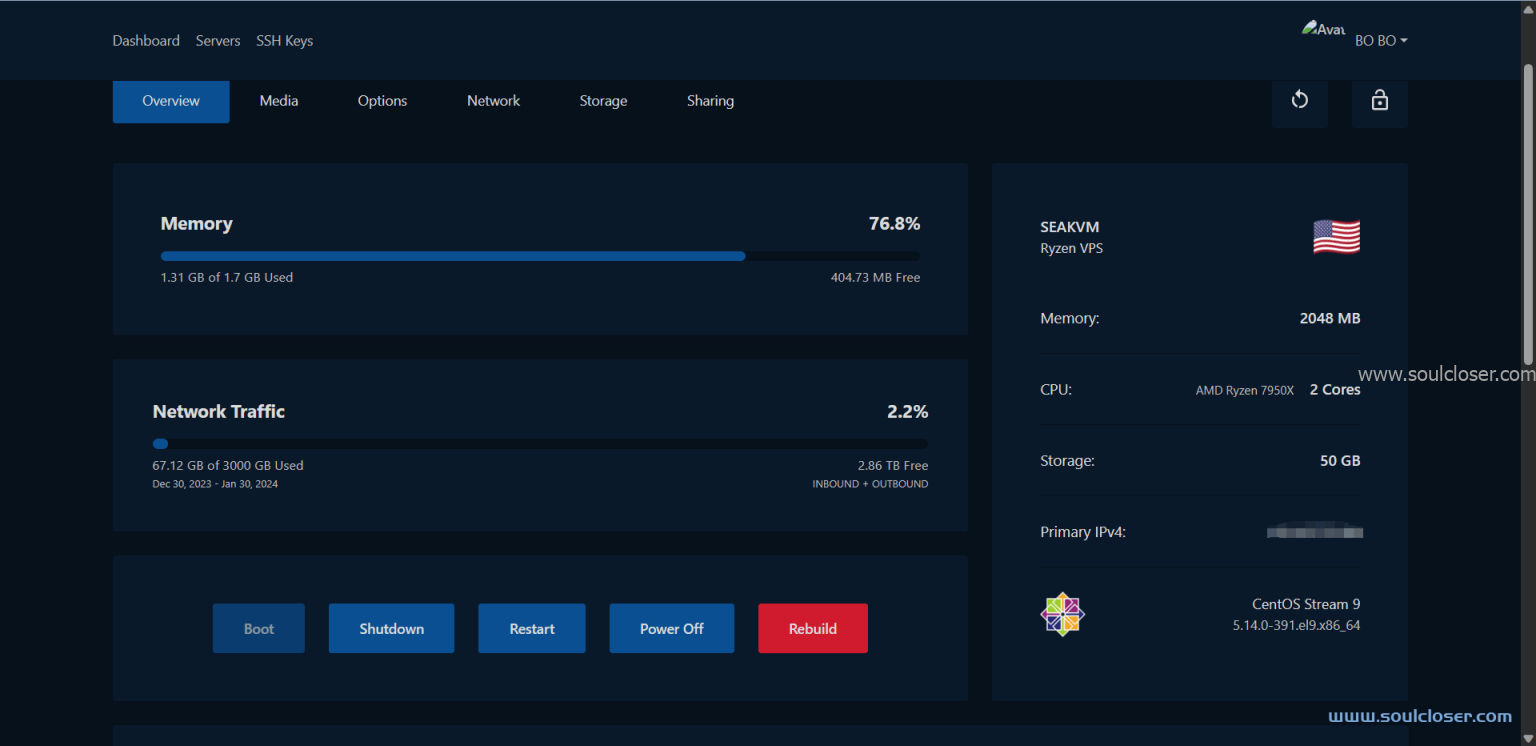The width and height of the screenshot is (1536, 746).
Task: Click the United States flag icon
Action: [1336, 237]
